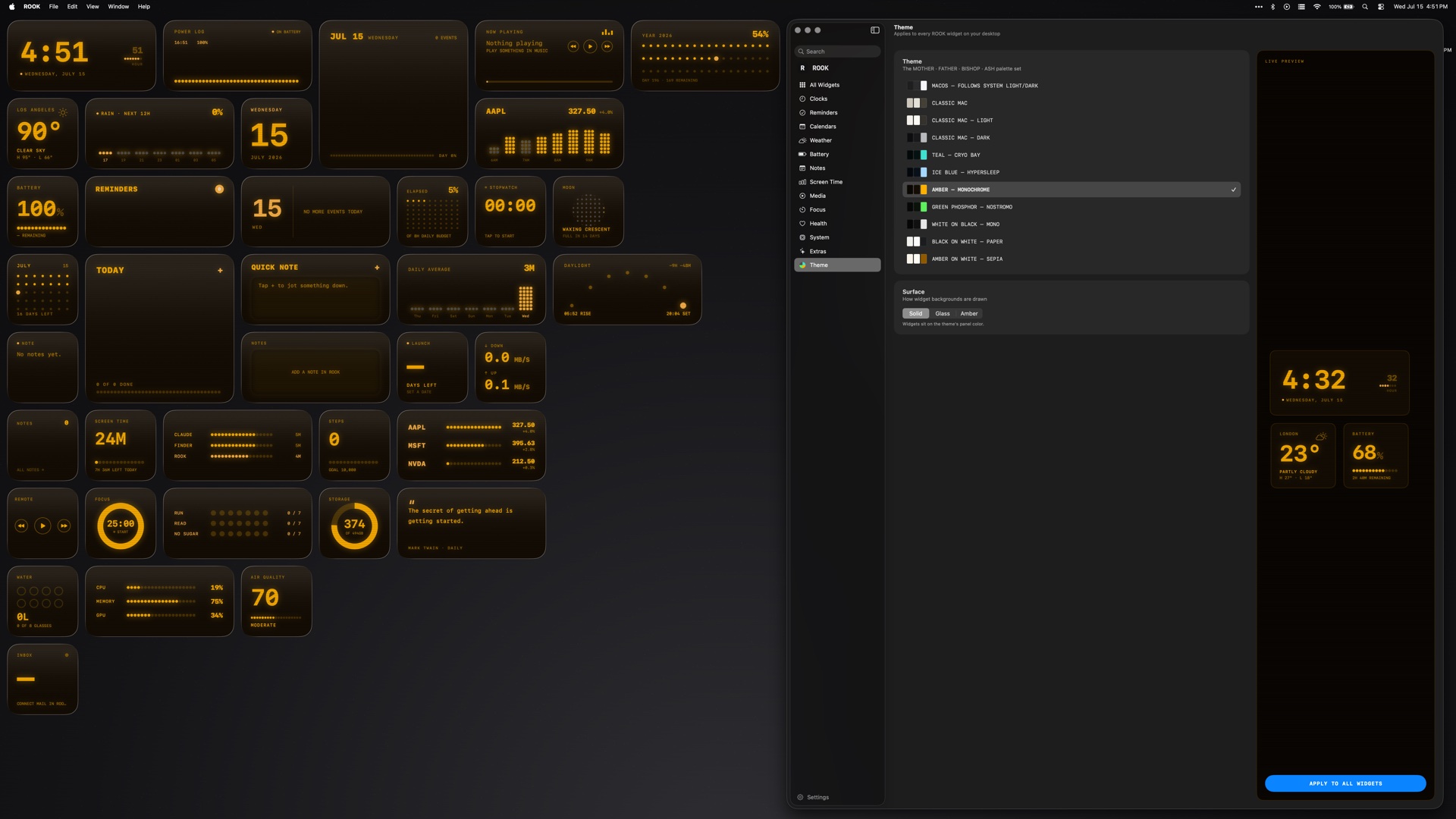1456x819 pixels.
Task: Select Solid surface option
Action: click(915, 313)
